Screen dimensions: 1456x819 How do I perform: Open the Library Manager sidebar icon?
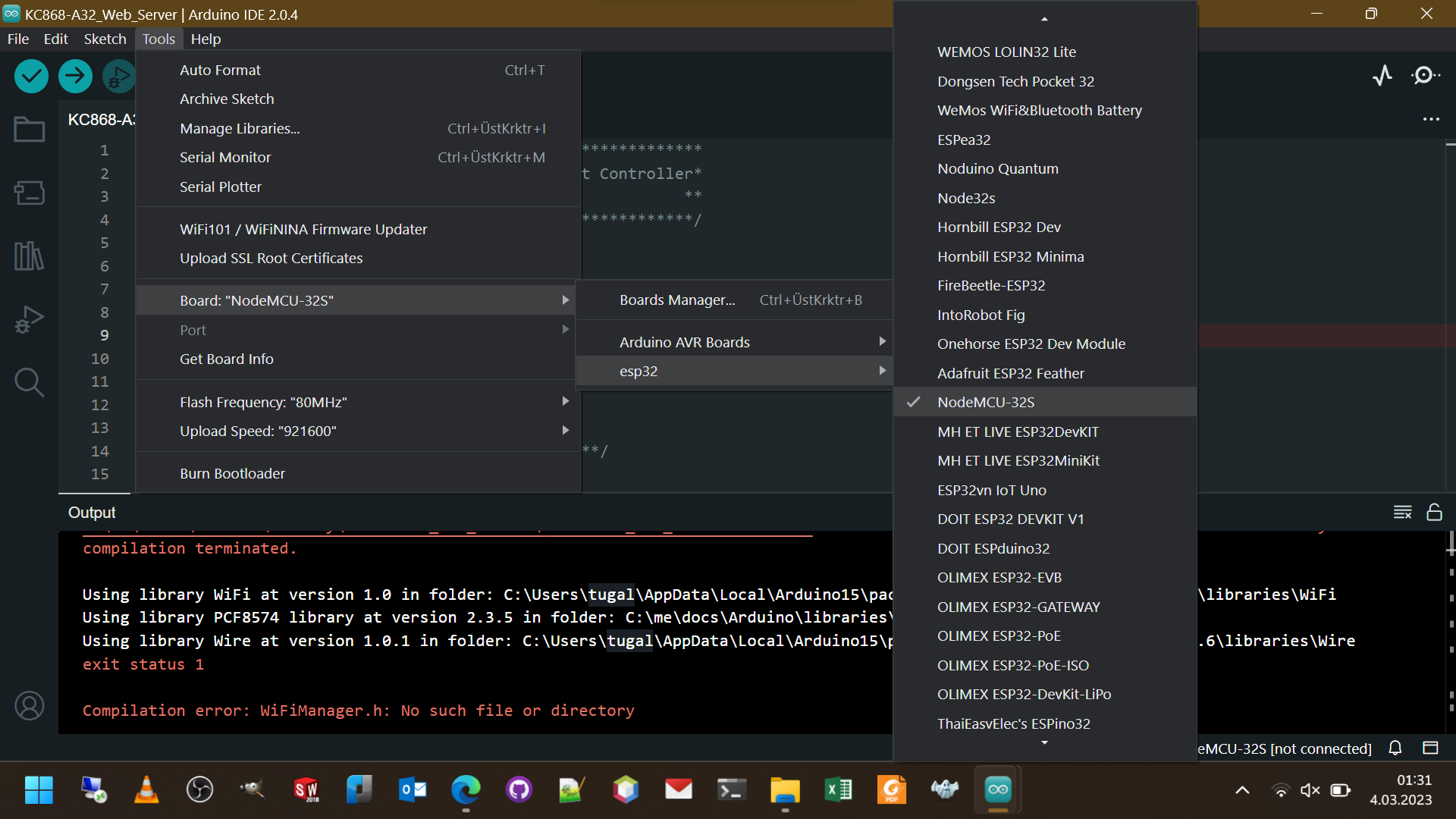(29, 256)
